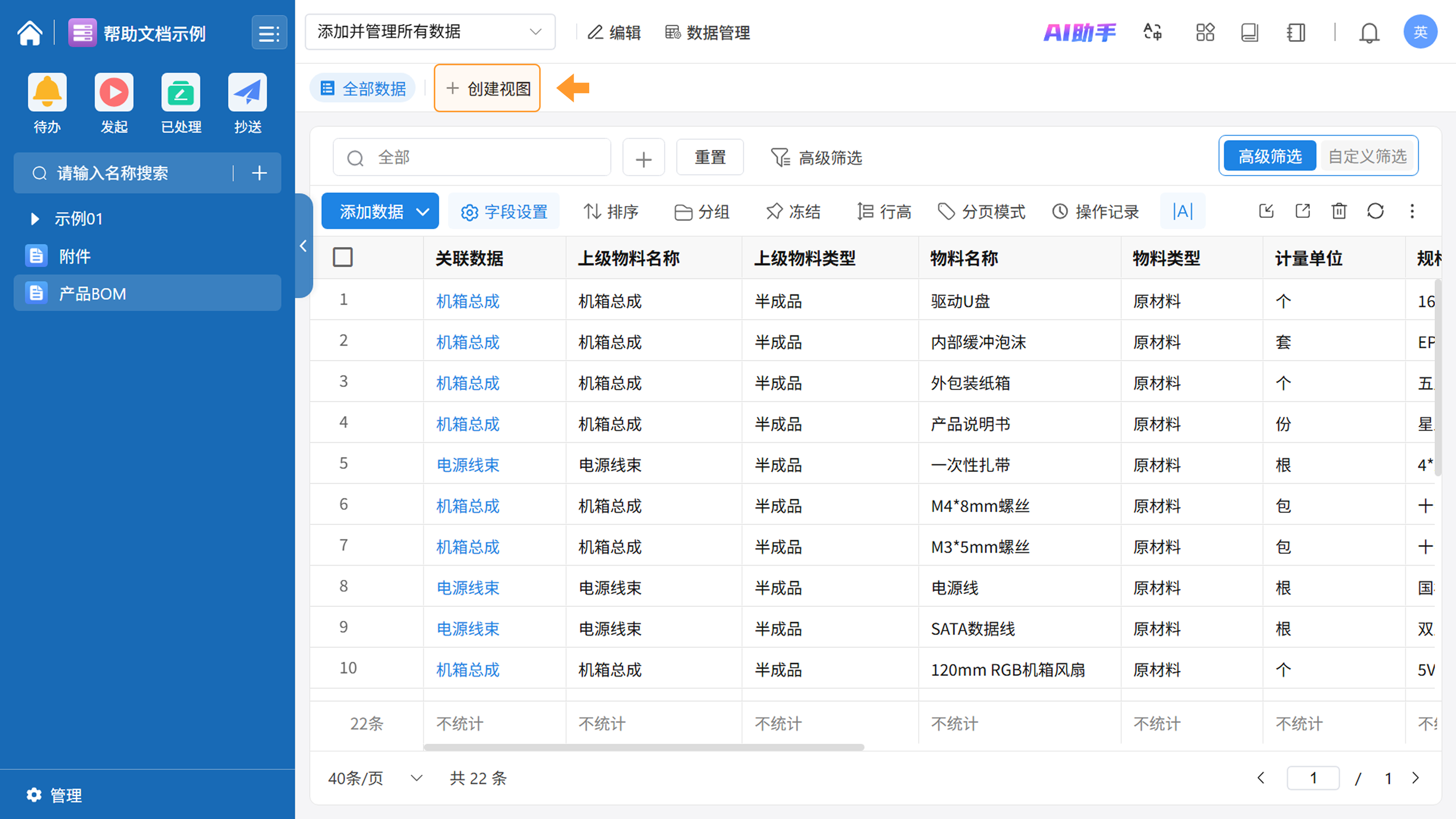Open the 40条/页 page size dropdown

[x=375, y=778]
